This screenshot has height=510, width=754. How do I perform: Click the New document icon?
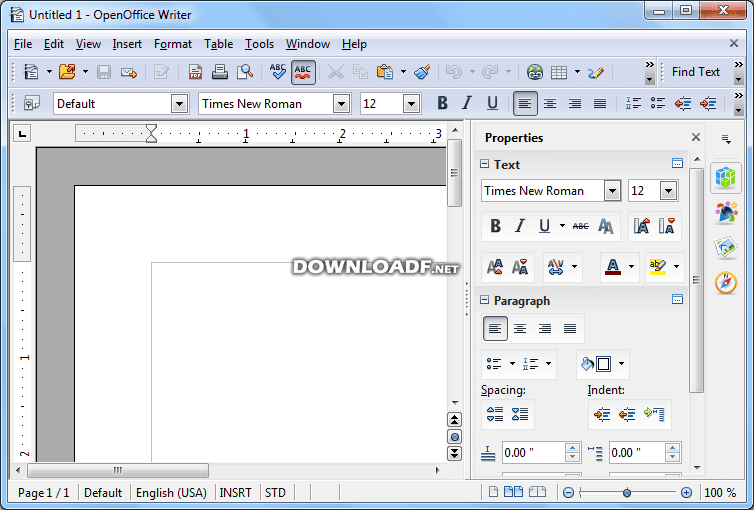pyautogui.click(x=31, y=72)
